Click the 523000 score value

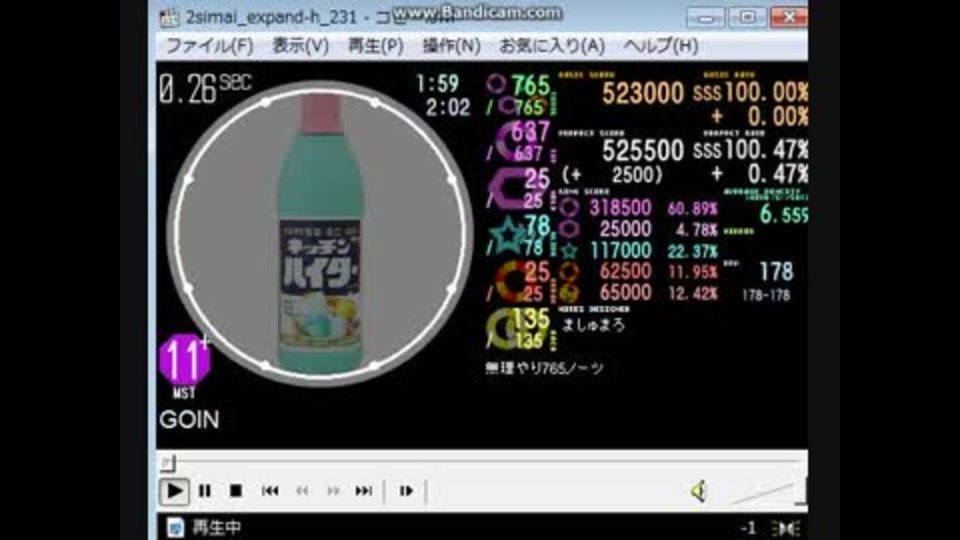click(x=643, y=94)
